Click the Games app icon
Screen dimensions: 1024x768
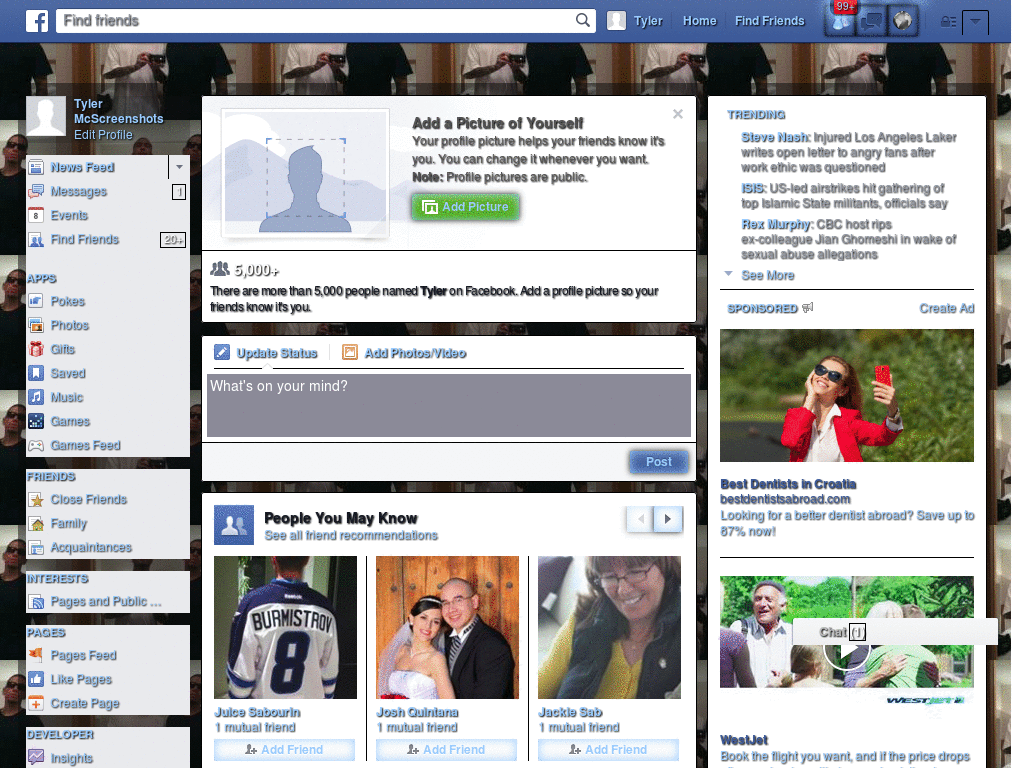(x=36, y=421)
